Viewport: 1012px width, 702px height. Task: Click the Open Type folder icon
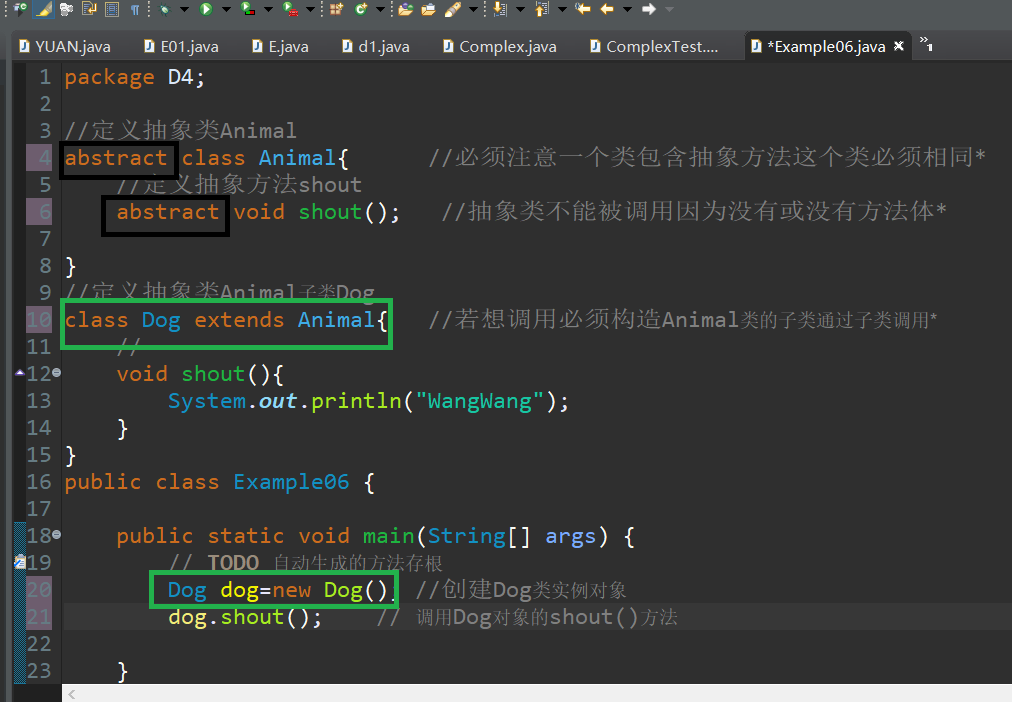point(406,9)
